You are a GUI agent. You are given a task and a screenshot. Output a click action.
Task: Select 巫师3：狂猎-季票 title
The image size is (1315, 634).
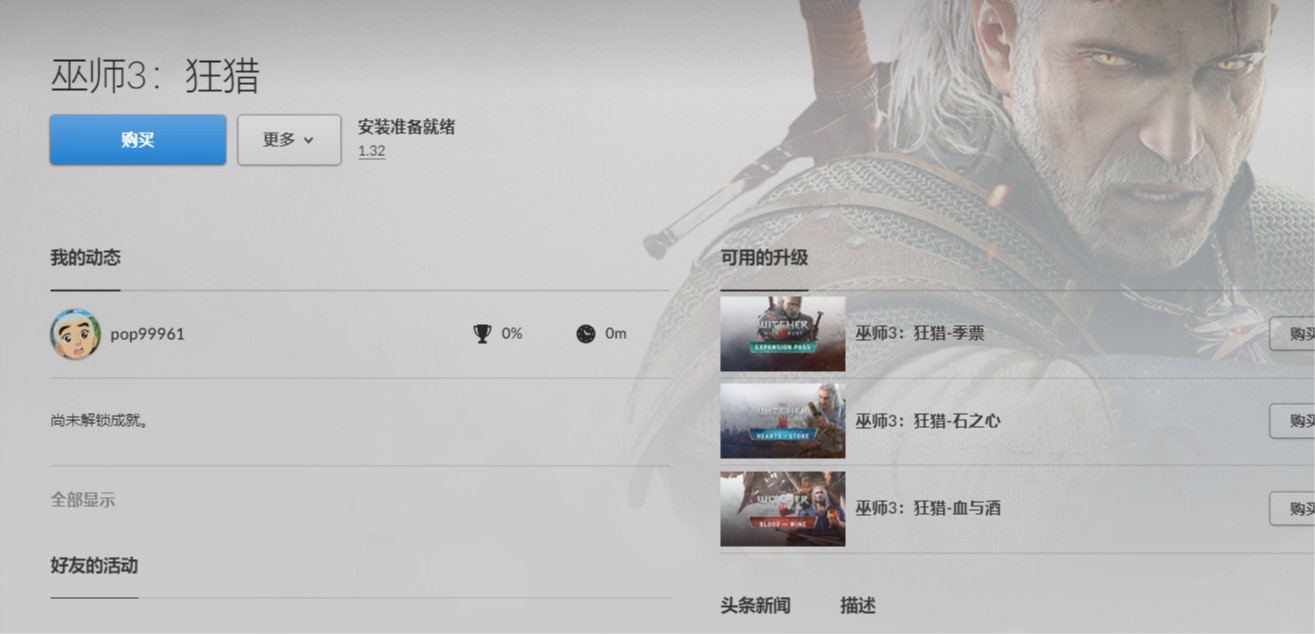pos(920,334)
